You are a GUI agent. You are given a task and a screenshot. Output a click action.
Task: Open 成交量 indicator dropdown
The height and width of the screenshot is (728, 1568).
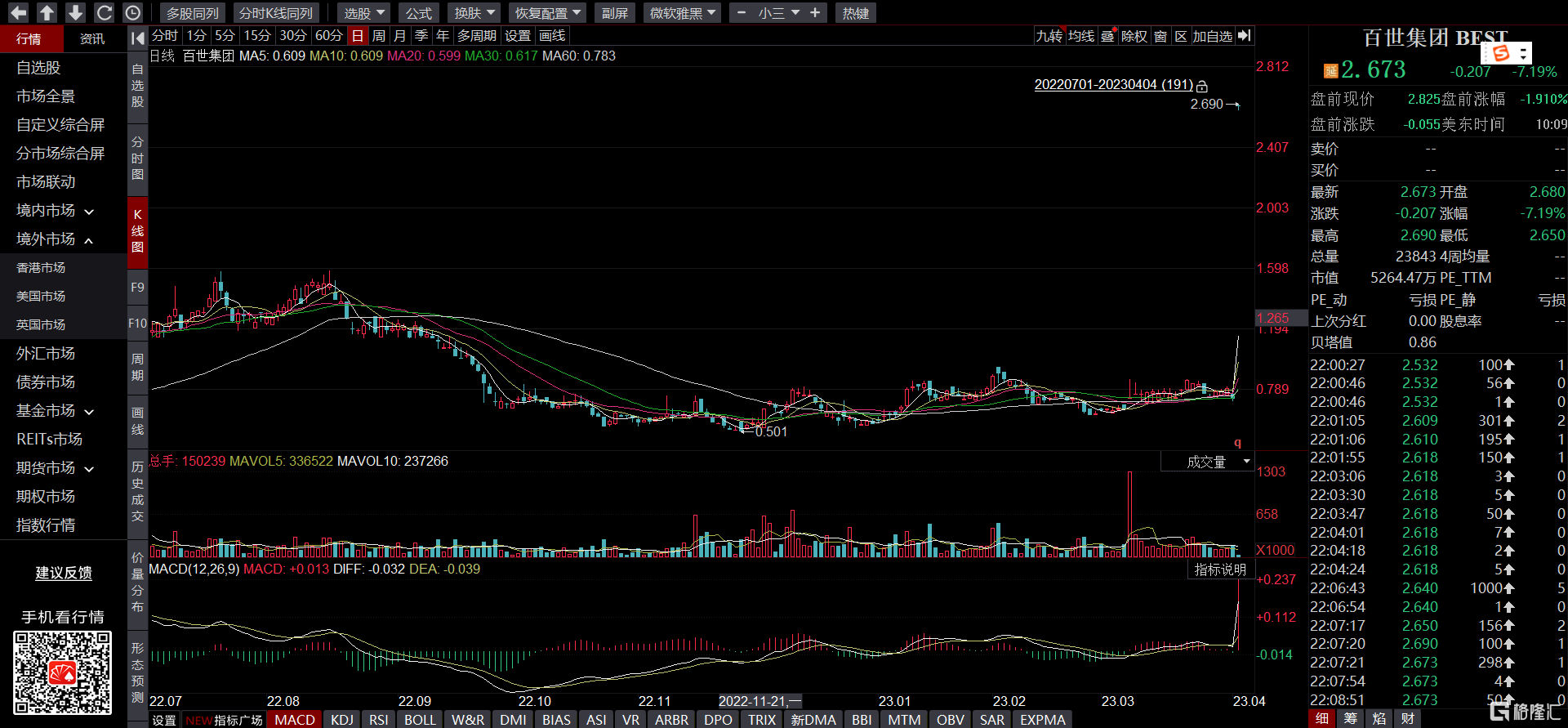pos(1207,462)
